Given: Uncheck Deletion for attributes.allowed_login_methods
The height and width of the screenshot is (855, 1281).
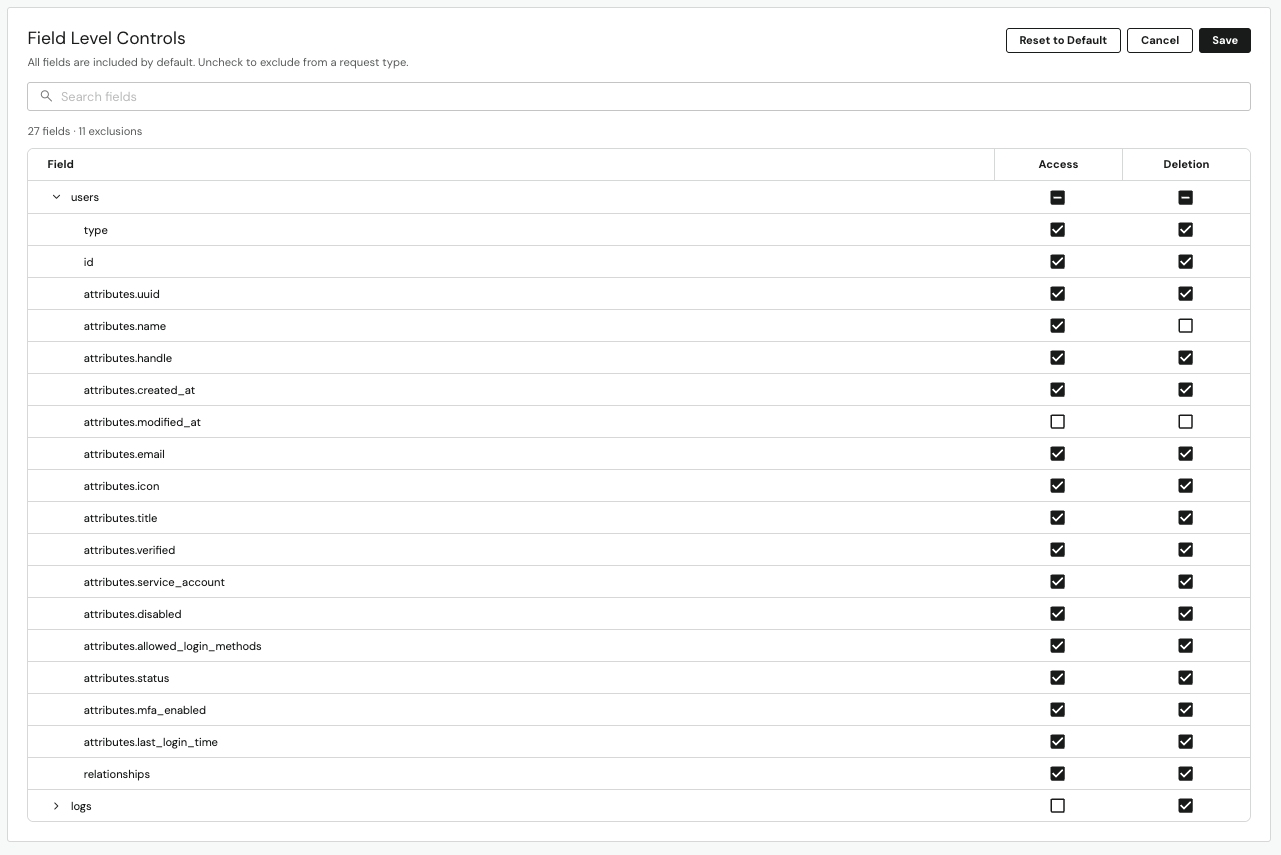Looking at the screenshot, I should (1186, 646).
